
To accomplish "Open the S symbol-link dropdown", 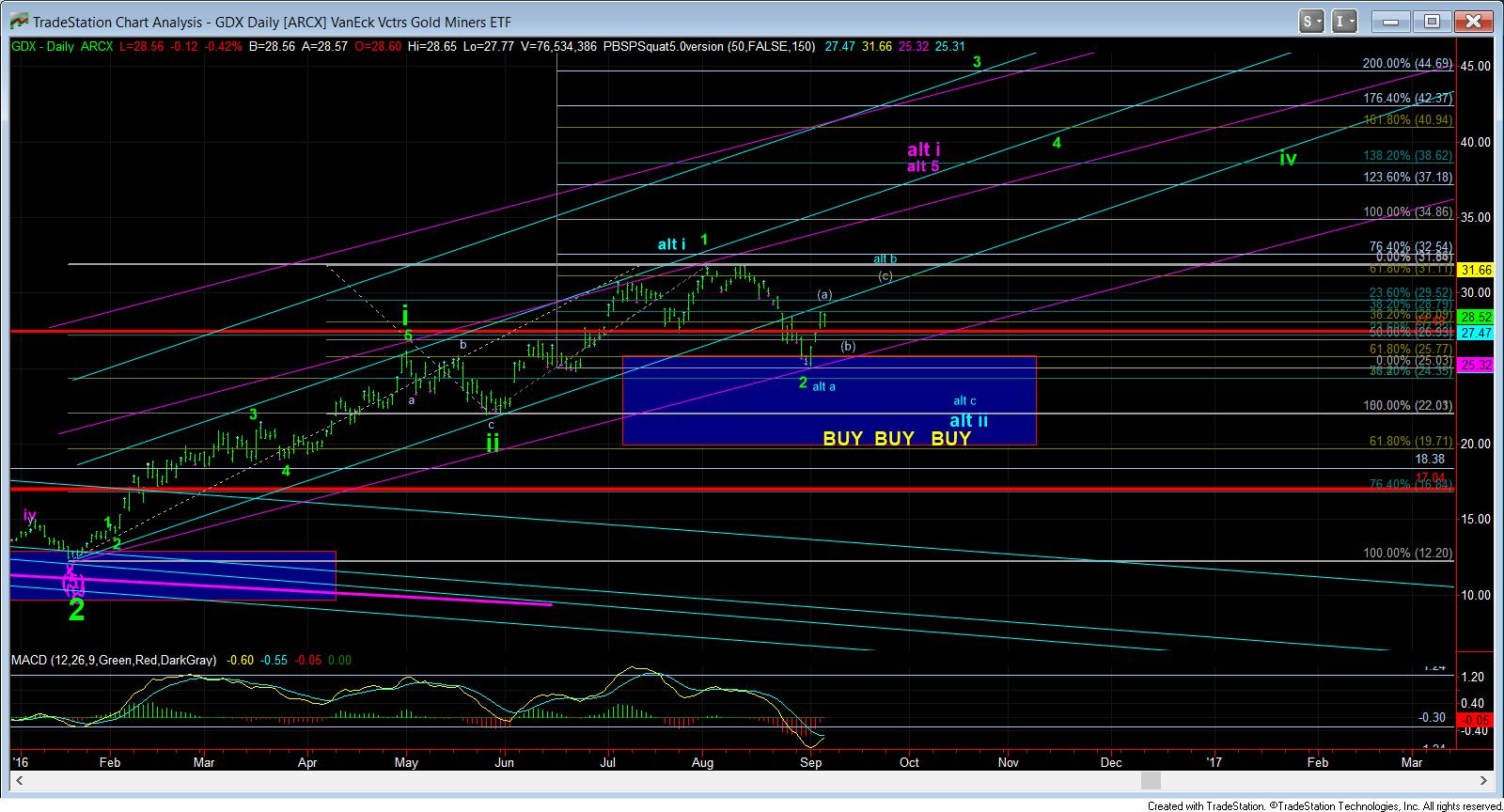I will pyautogui.click(x=1313, y=21).
